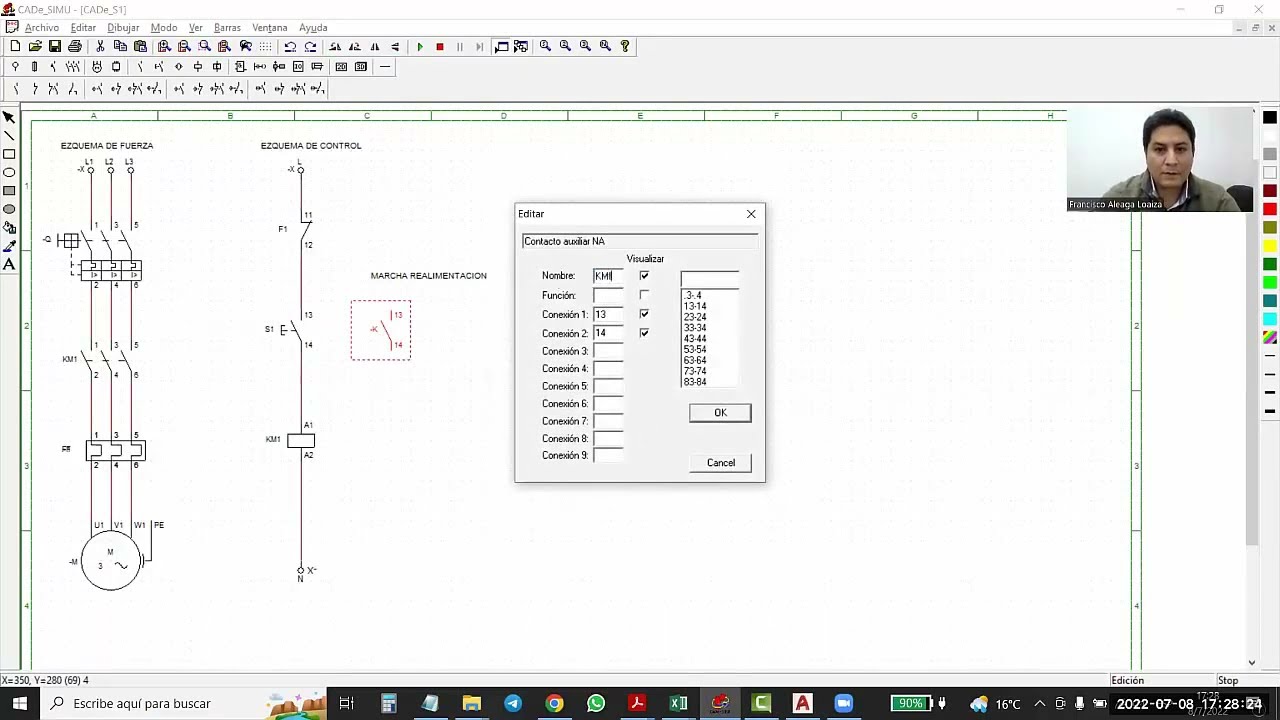Click the Cut scissors icon
Viewport: 1280px width, 720px height.
(100, 46)
